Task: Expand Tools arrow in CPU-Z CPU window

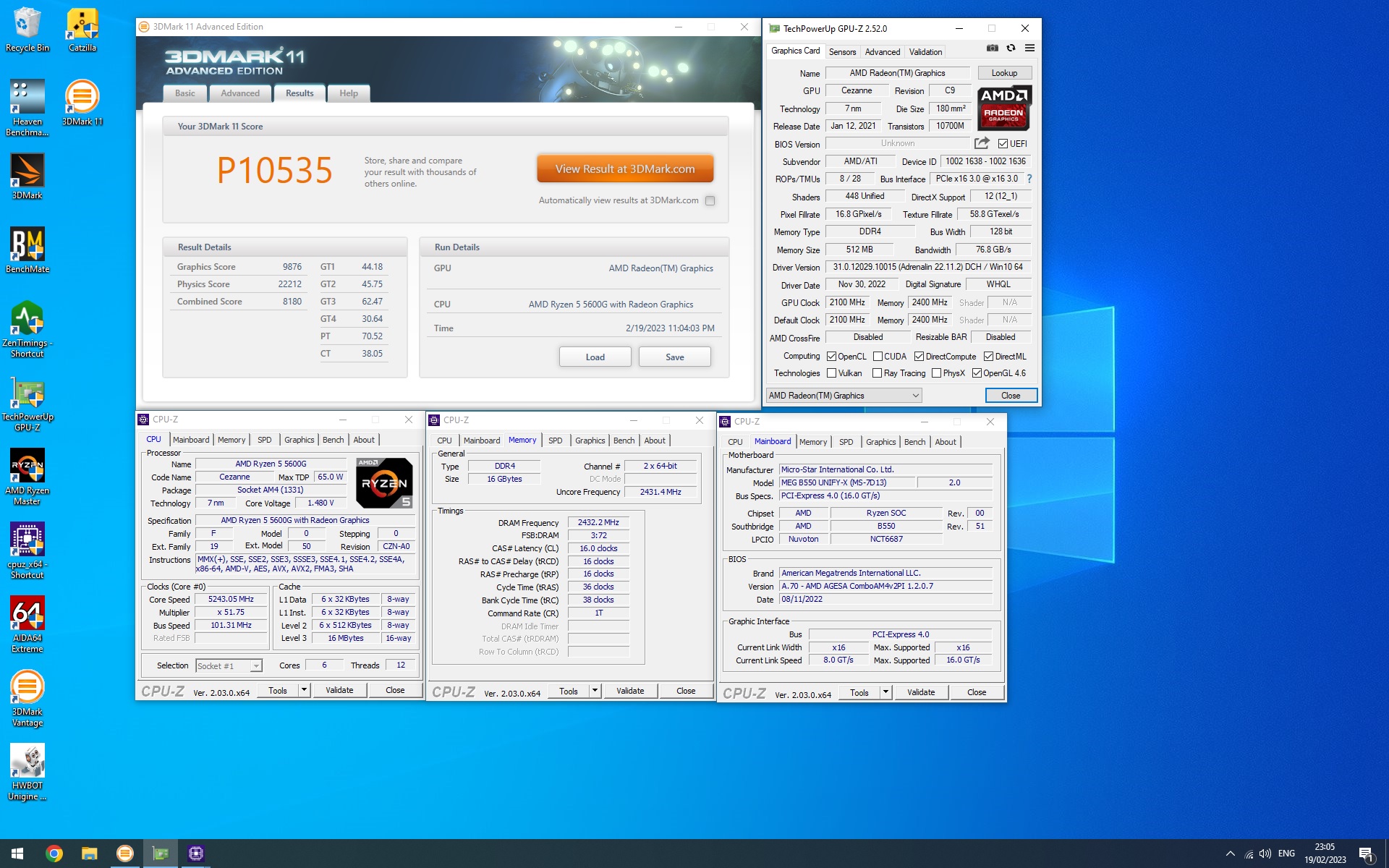Action: point(305,690)
